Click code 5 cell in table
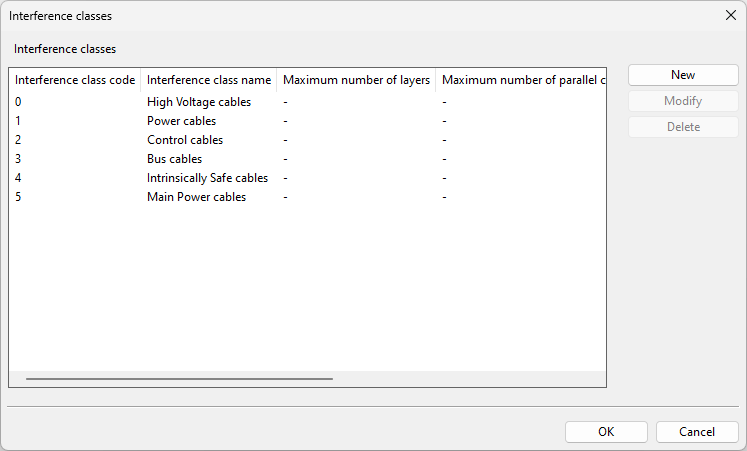 (18, 197)
